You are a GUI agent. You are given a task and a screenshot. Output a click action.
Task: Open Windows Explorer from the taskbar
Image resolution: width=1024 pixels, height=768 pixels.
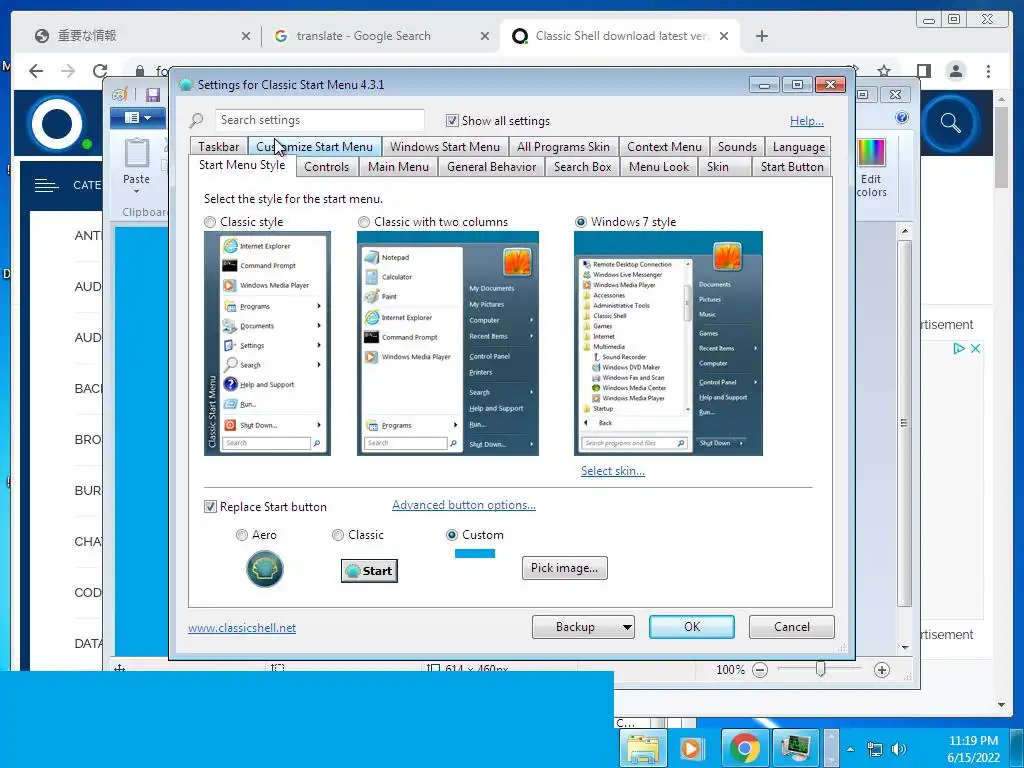[643, 748]
